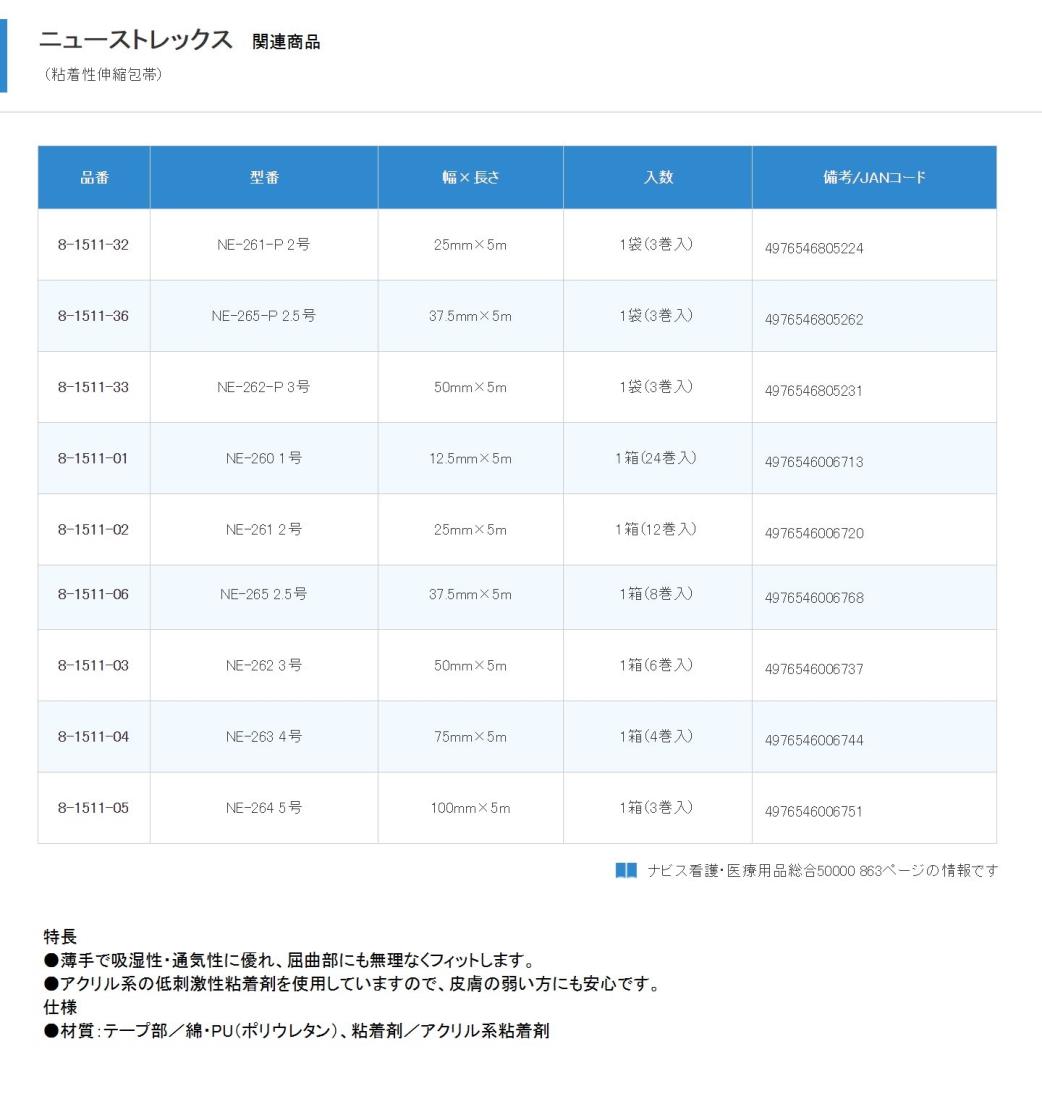
Task: Select the 備考/JANコード column header
Action: 874,178
